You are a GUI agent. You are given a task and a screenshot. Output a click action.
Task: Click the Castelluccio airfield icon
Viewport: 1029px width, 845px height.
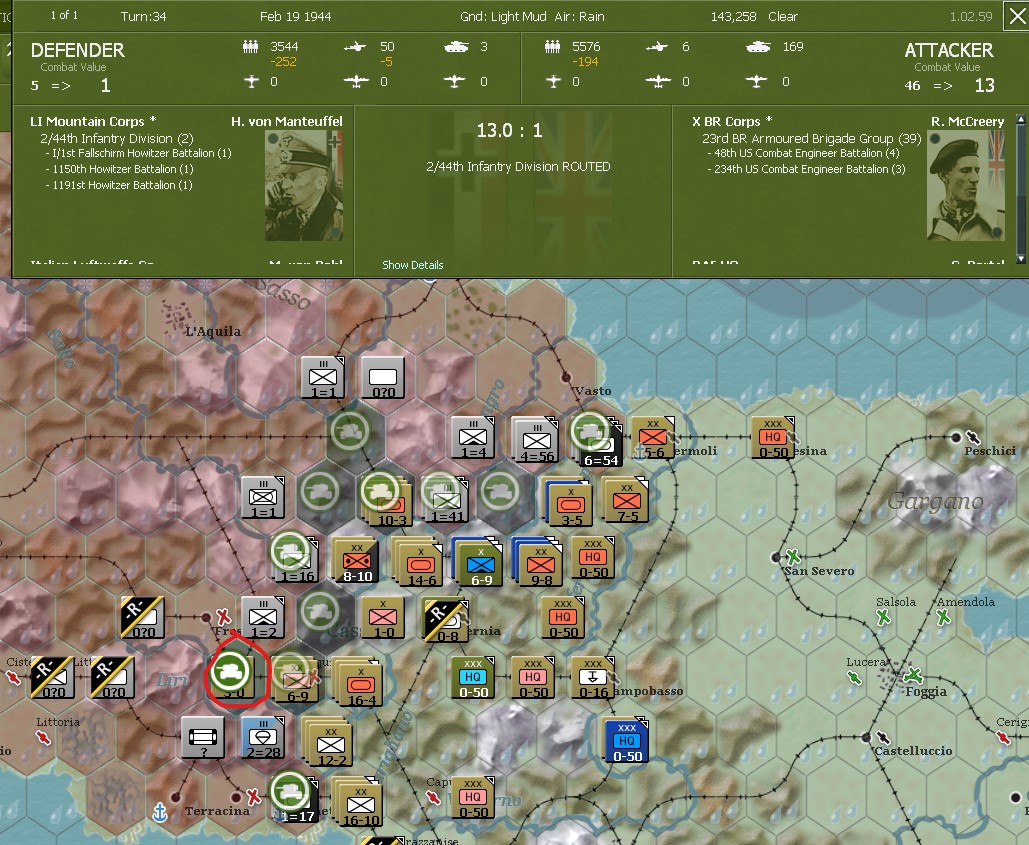[x=883, y=737]
